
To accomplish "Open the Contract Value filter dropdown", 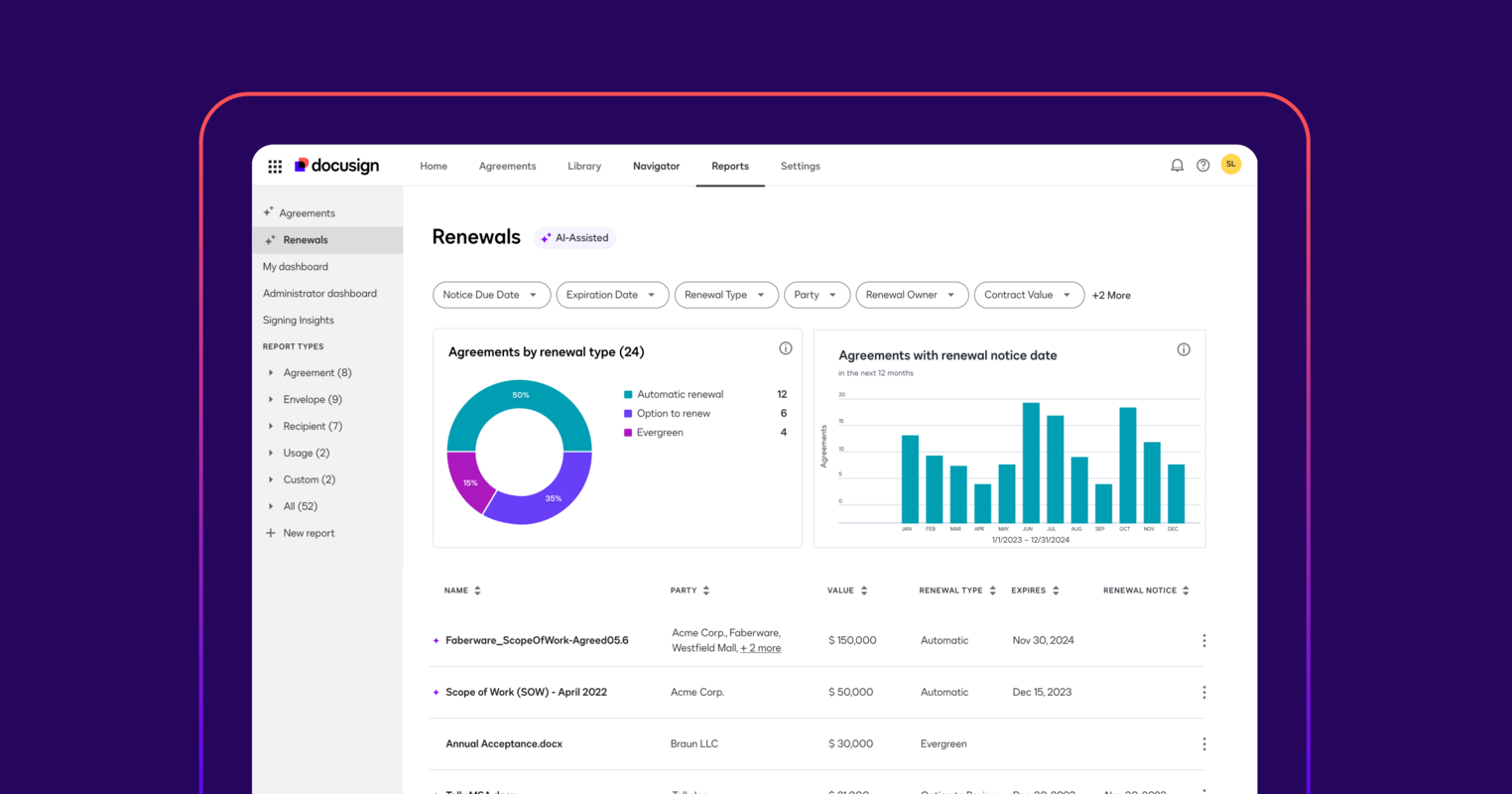I will [x=1029, y=295].
